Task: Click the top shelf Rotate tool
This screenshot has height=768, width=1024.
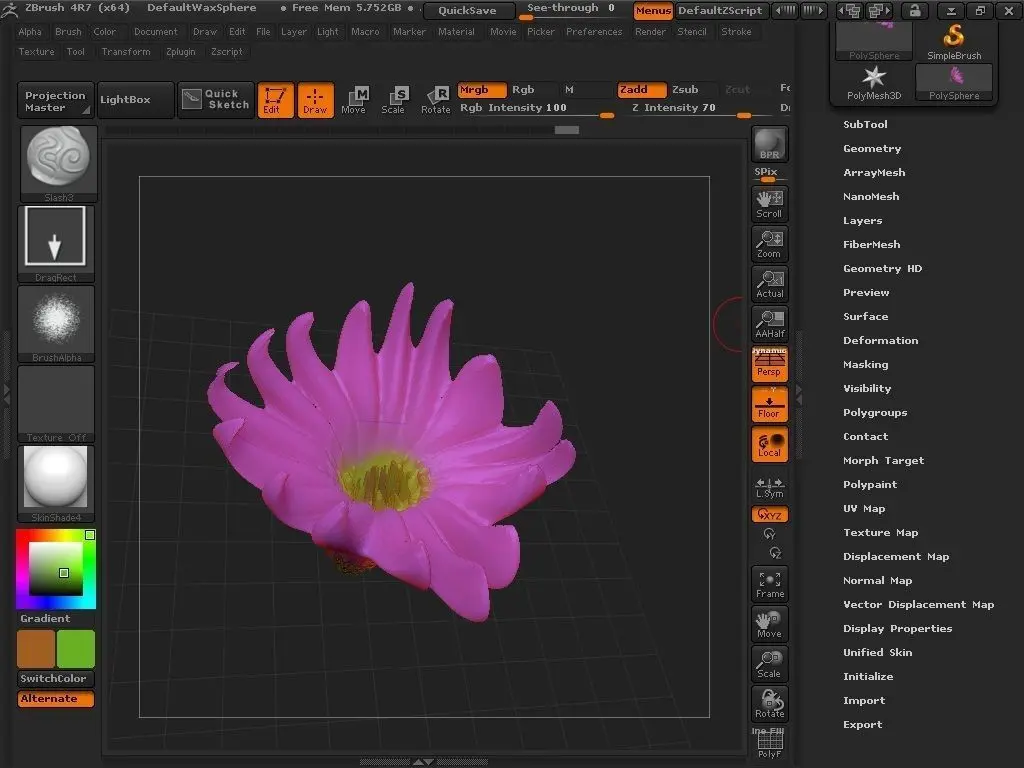Action: point(435,101)
